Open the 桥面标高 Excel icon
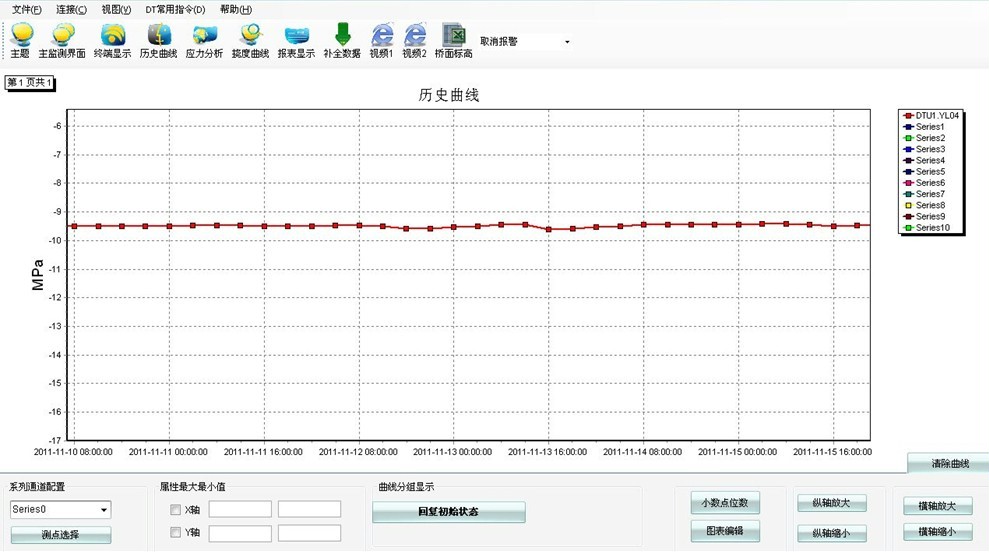This screenshot has width=989, height=553. point(454,40)
